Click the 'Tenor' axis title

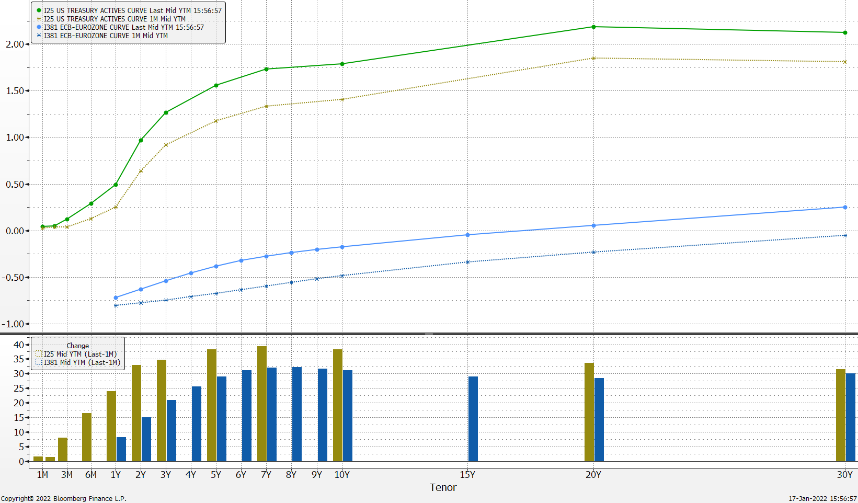tap(443, 487)
